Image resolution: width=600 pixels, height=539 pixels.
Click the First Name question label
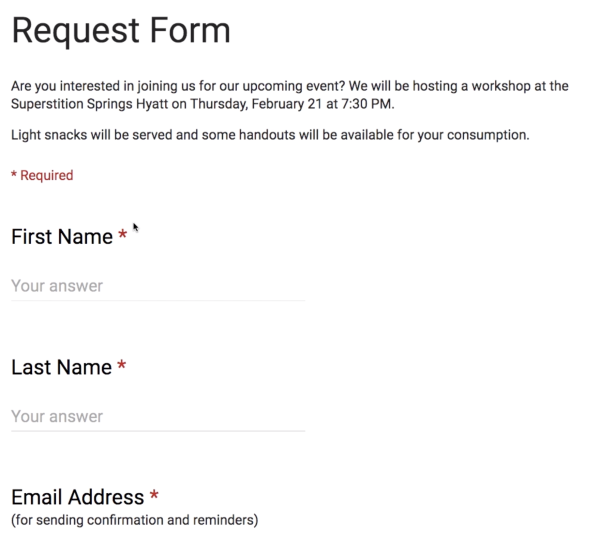[62, 236]
